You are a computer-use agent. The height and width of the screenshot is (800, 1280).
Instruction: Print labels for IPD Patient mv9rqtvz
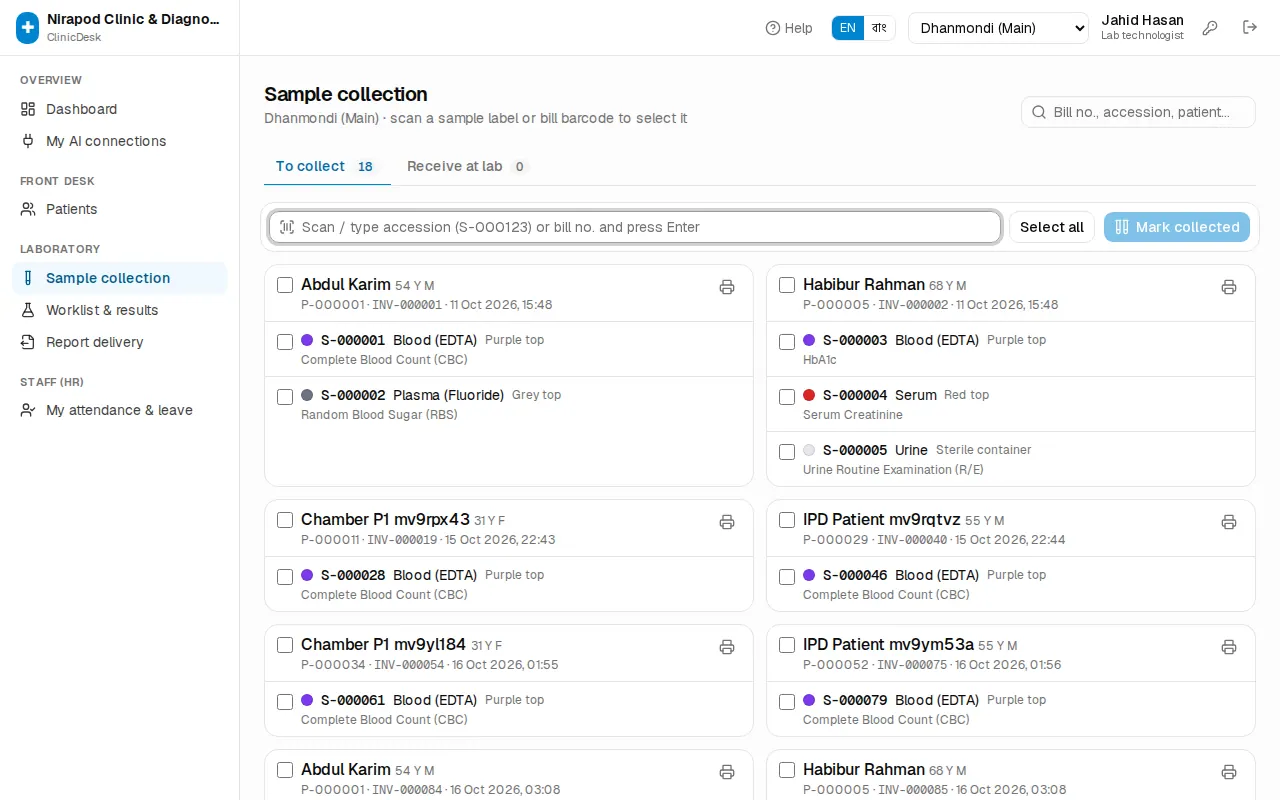tap(1229, 522)
